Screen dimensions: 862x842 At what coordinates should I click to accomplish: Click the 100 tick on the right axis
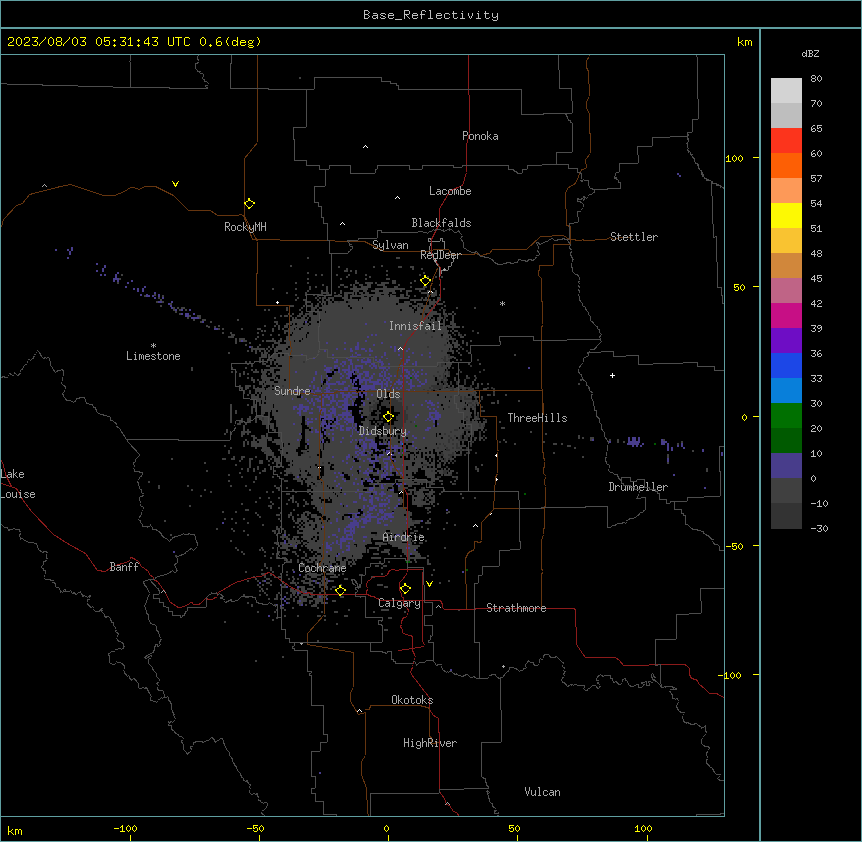(x=734, y=158)
